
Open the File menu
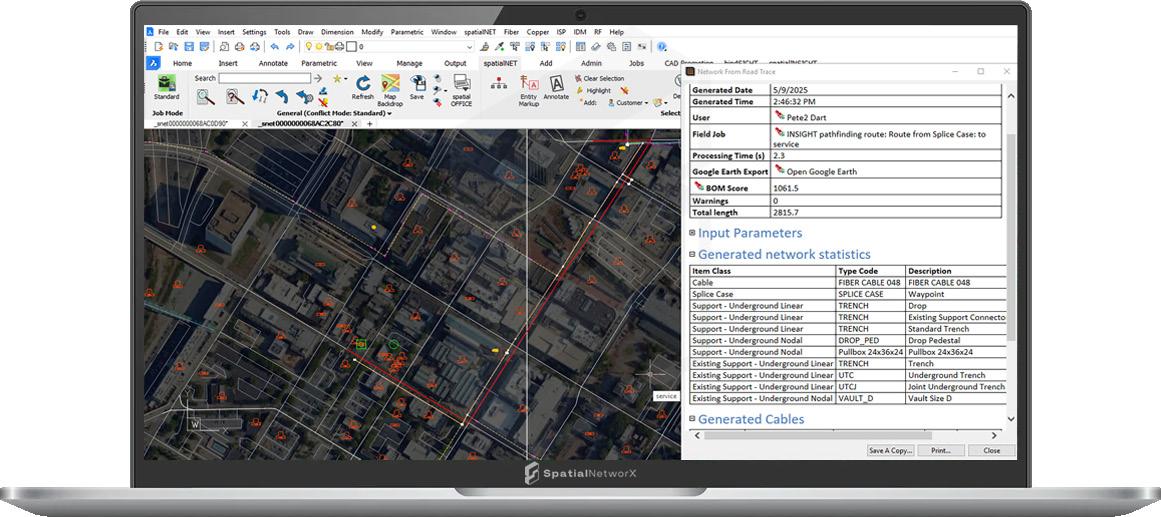tap(164, 33)
